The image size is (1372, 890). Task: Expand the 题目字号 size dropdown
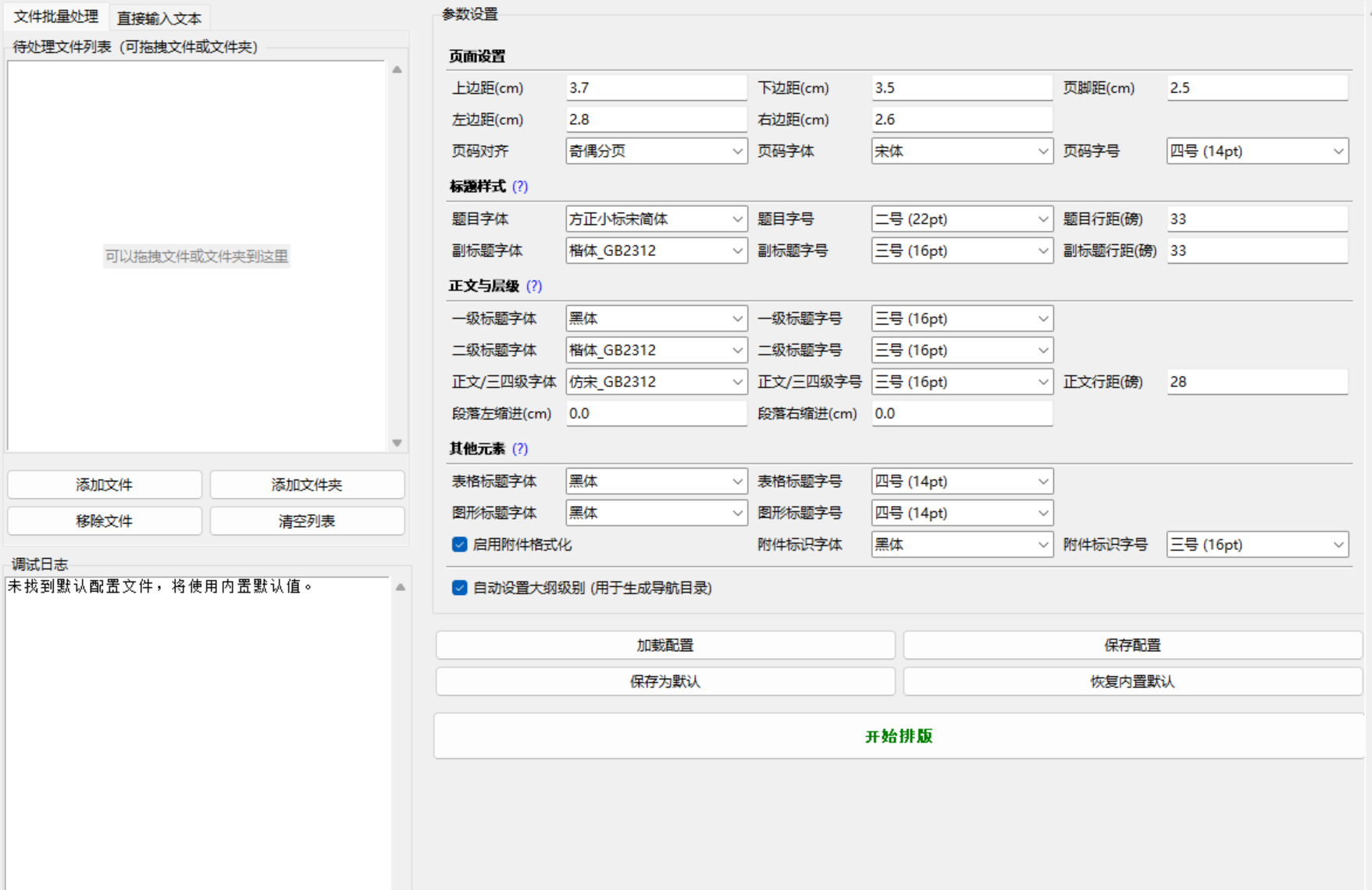point(962,219)
